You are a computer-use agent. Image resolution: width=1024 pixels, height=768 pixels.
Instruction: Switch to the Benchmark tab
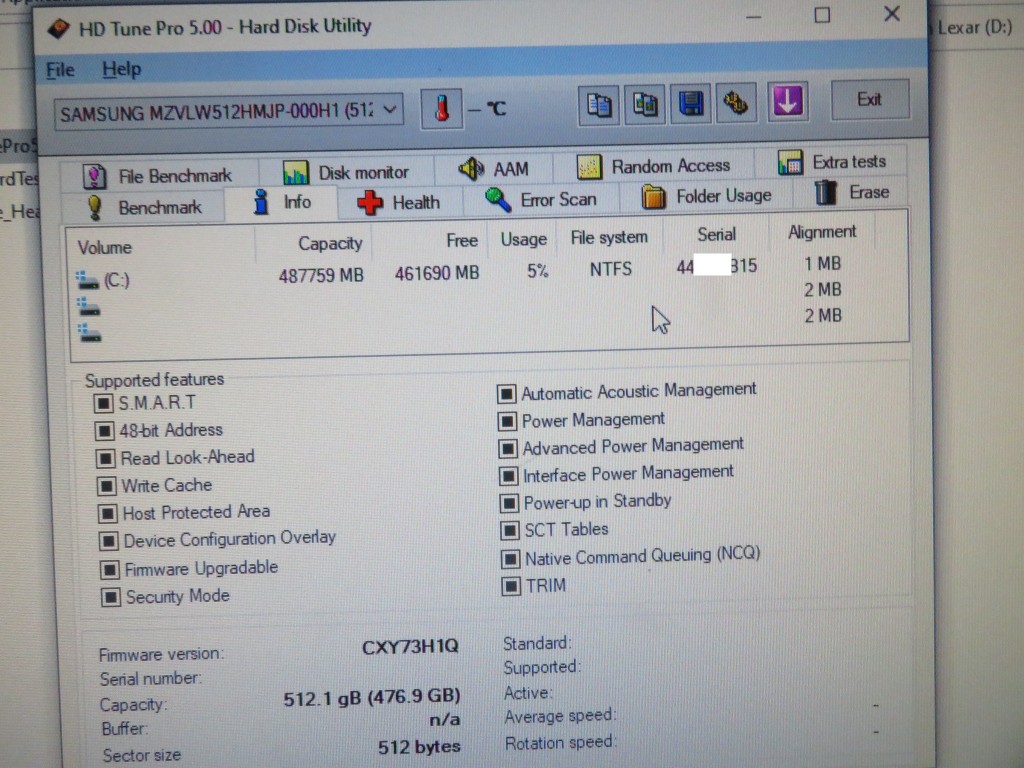144,207
